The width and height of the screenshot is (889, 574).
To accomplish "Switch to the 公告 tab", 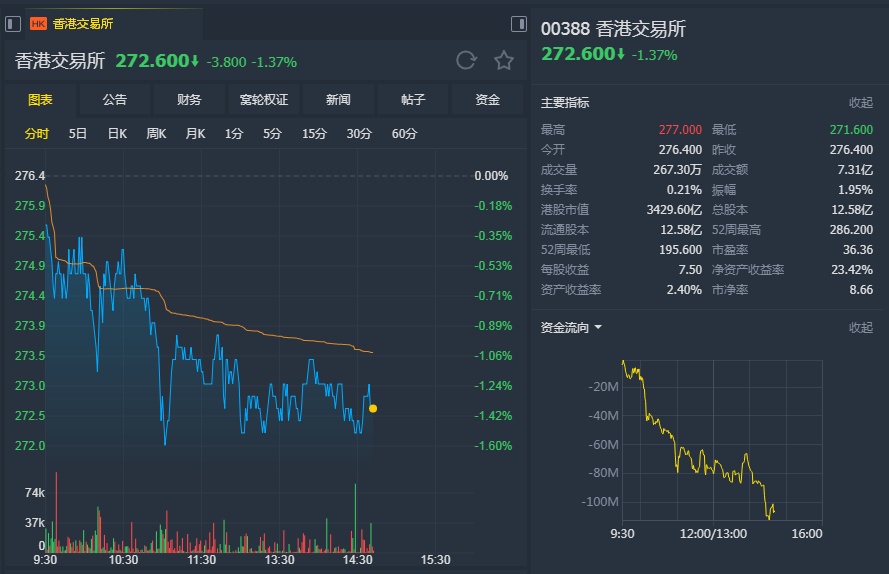I will [114, 99].
